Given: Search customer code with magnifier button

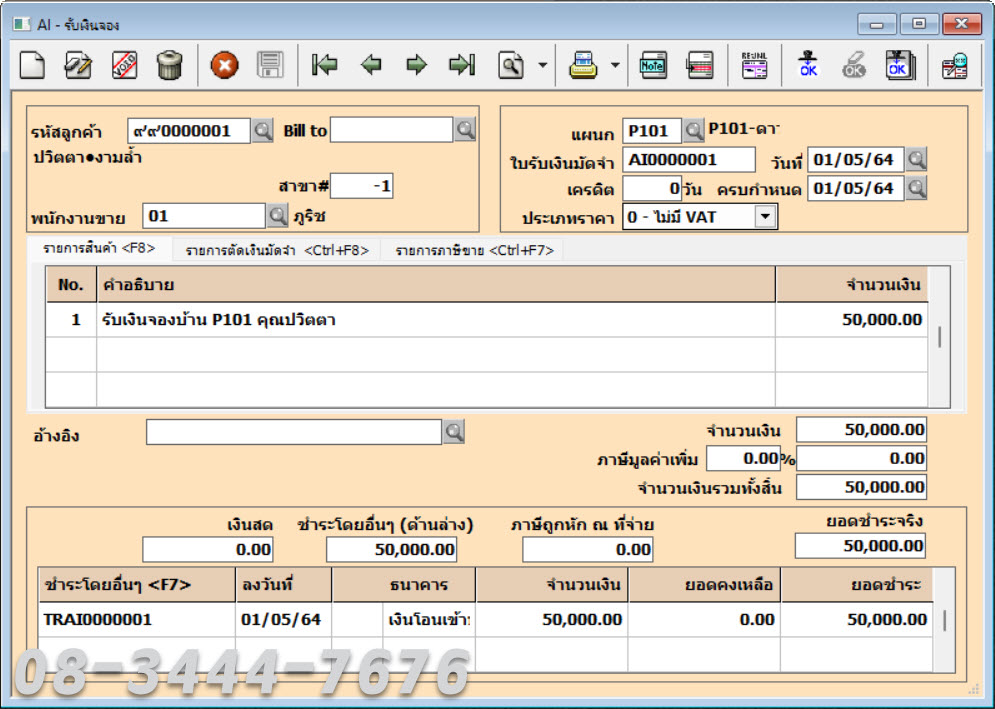Looking at the screenshot, I should 263,131.
